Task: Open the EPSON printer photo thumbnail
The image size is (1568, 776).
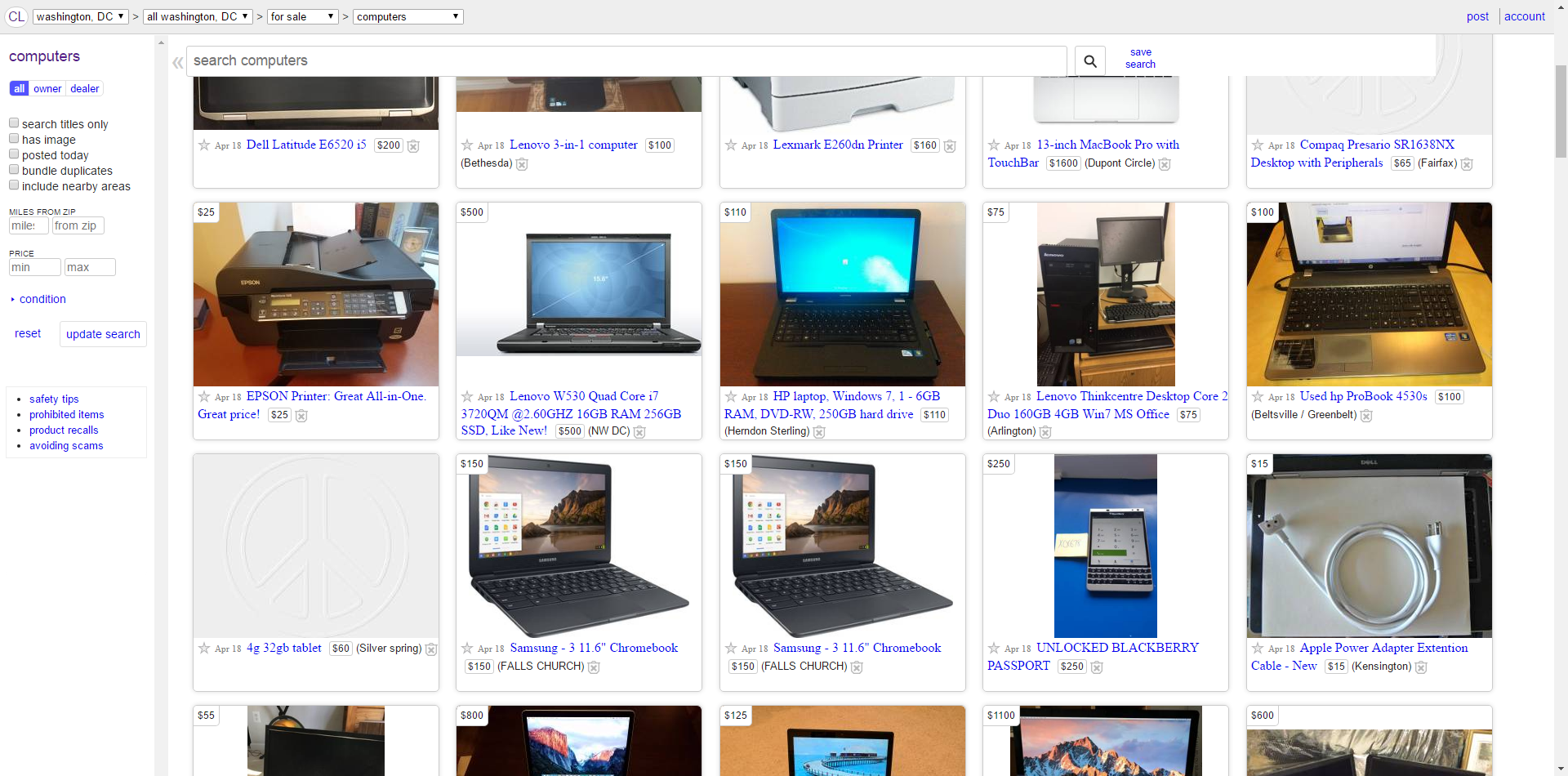Action: click(316, 294)
